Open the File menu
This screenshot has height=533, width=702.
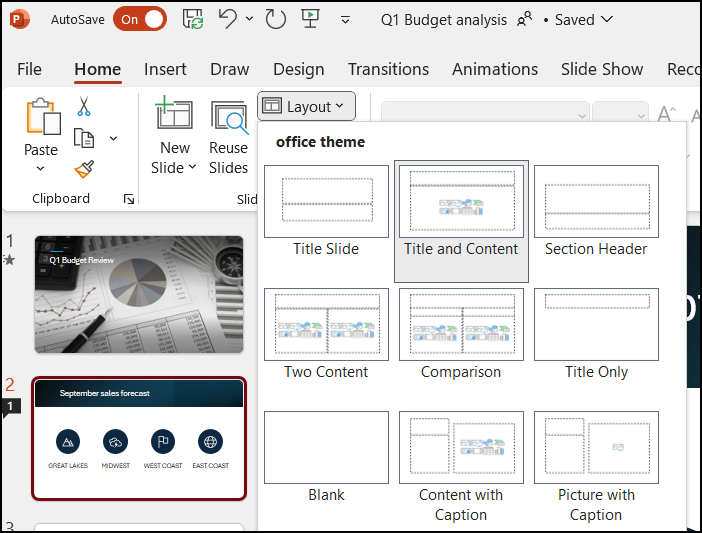tap(30, 69)
